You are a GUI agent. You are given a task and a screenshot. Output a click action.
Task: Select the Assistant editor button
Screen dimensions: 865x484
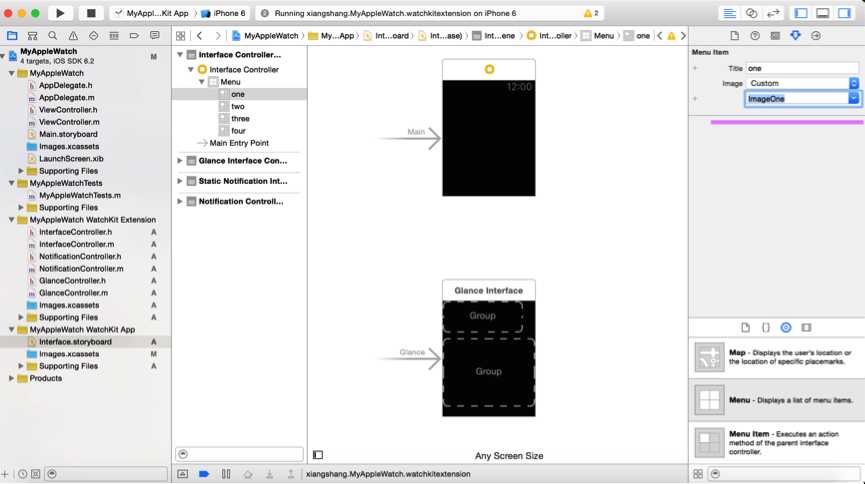751,13
